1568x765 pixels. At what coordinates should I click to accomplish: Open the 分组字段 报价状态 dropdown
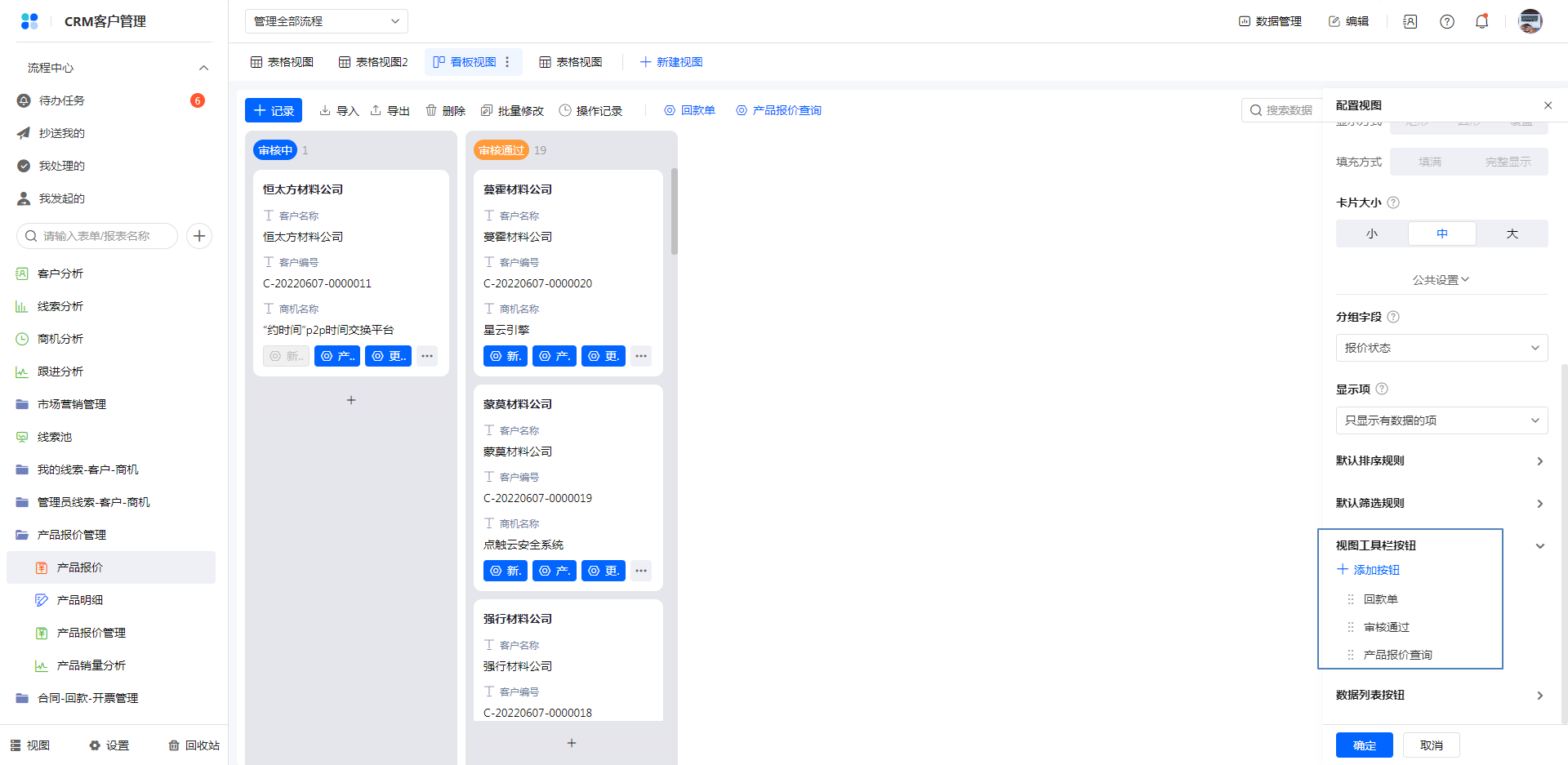[1441, 348]
